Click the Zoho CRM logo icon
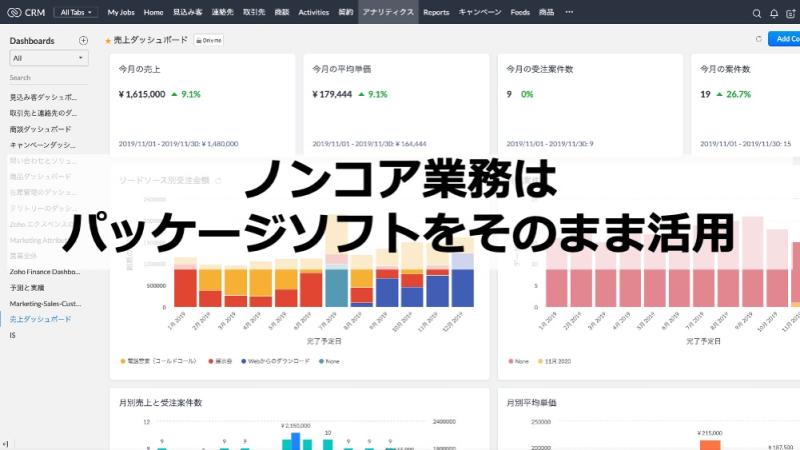Image resolution: width=800 pixels, height=450 pixels. (14, 12)
